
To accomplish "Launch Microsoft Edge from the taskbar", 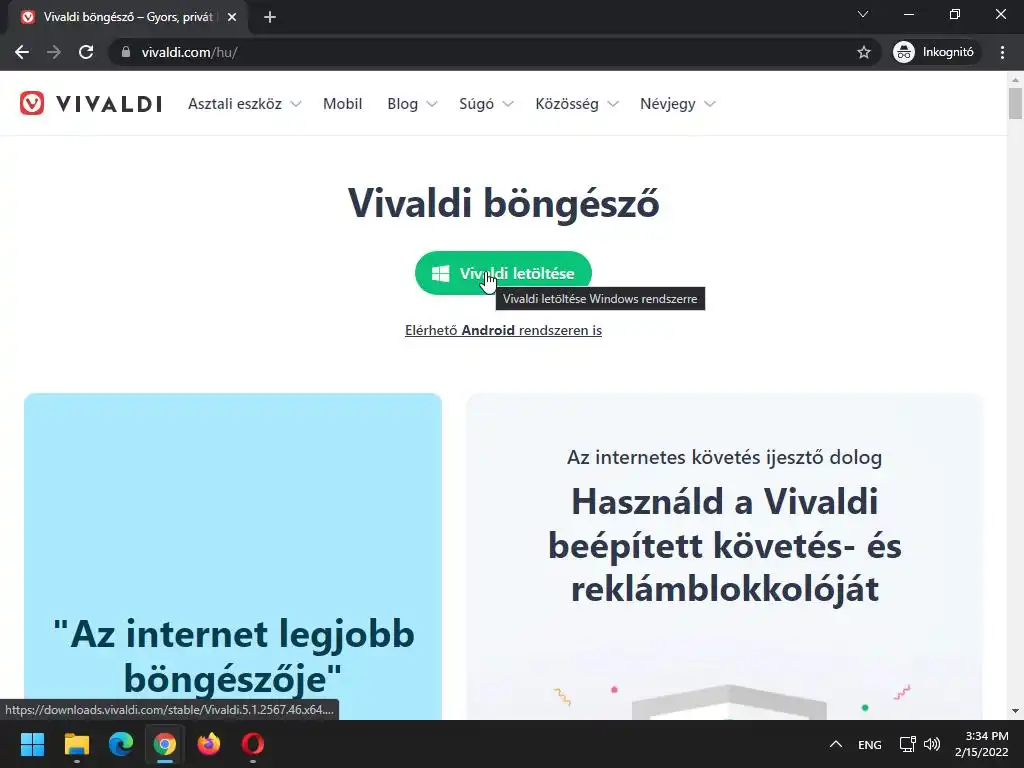I will pyautogui.click(x=121, y=744).
